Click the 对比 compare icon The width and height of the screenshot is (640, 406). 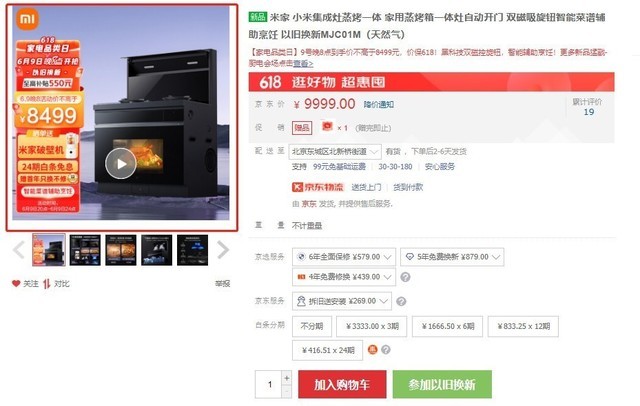[47, 284]
